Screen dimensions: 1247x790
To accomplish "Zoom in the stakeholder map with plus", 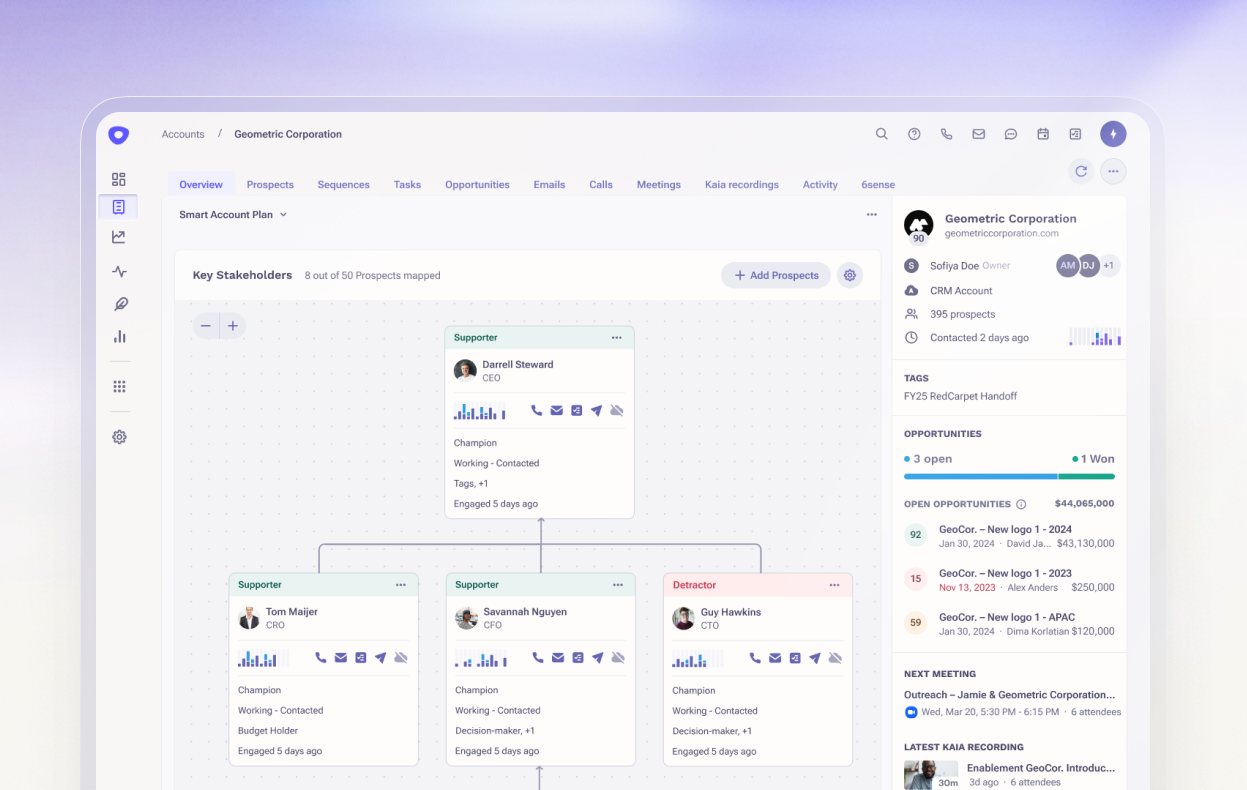I will coord(233,325).
